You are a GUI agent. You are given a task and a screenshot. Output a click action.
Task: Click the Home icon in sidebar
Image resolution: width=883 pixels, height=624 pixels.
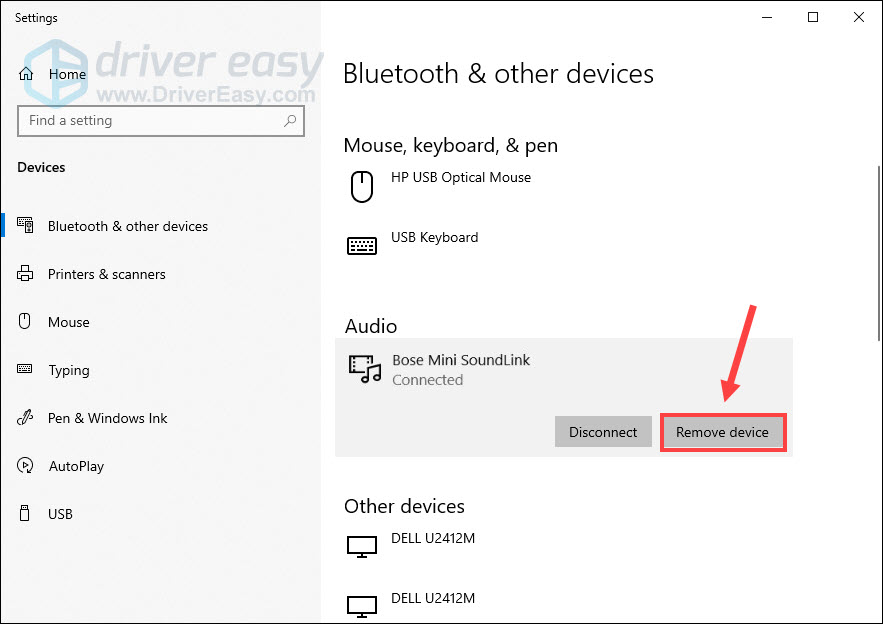(26, 74)
